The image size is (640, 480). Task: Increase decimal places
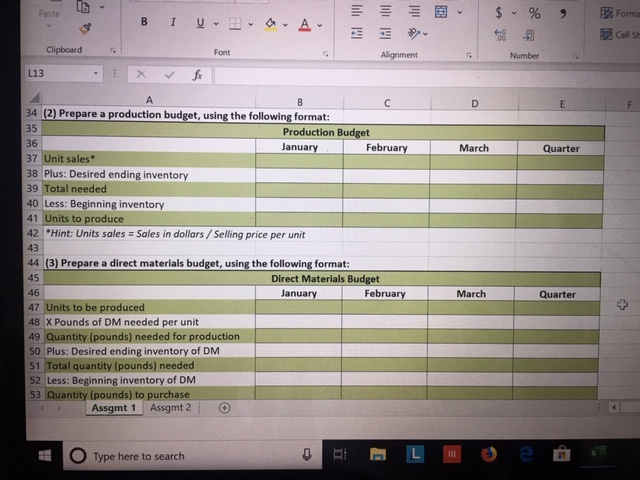click(x=500, y=35)
